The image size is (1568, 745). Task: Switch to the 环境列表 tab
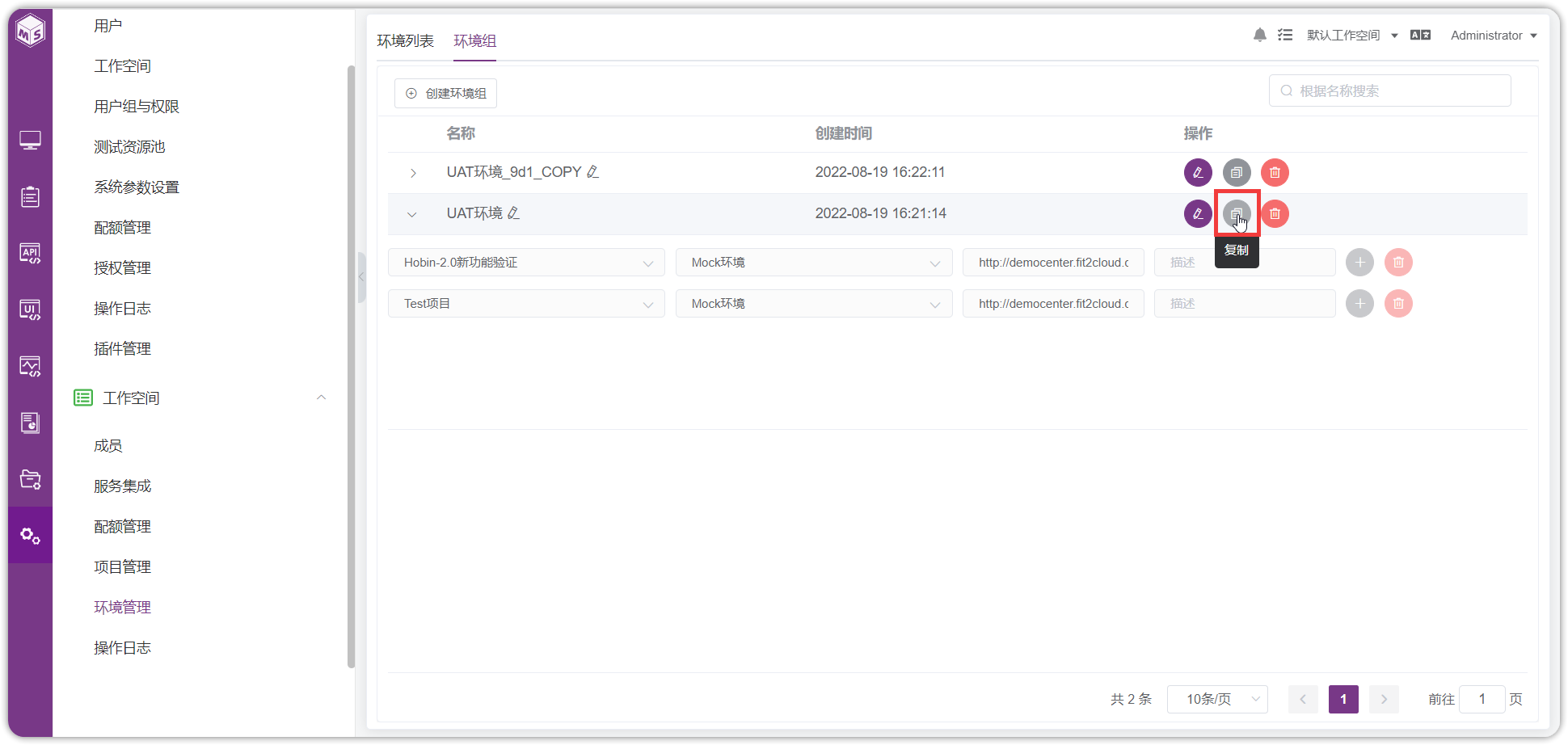(405, 40)
